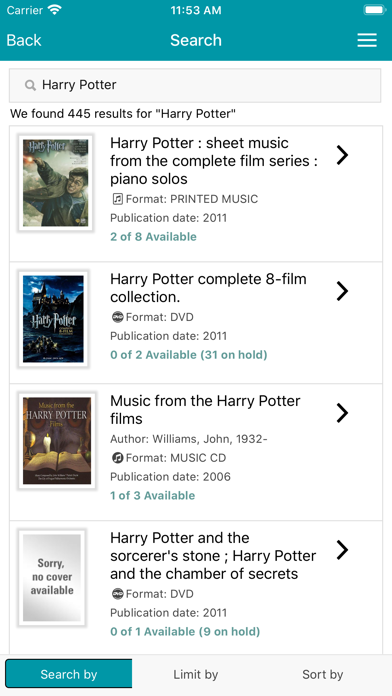Screen dimensions: 392x696
Task: Tap the 'no cover available' placeholder
Action: [52, 577]
